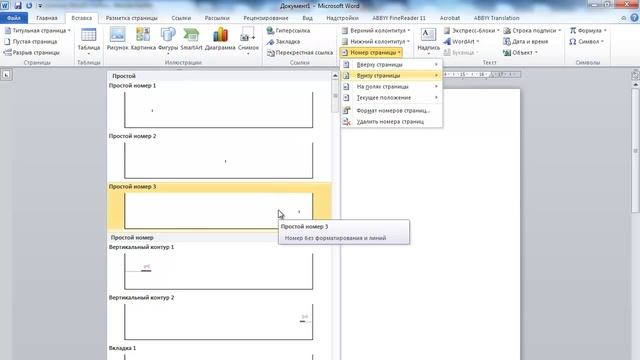The width and height of the screenshot is (640, 360).
Task: Open Формат номеров страниц dialog
Action: point(391,111)
